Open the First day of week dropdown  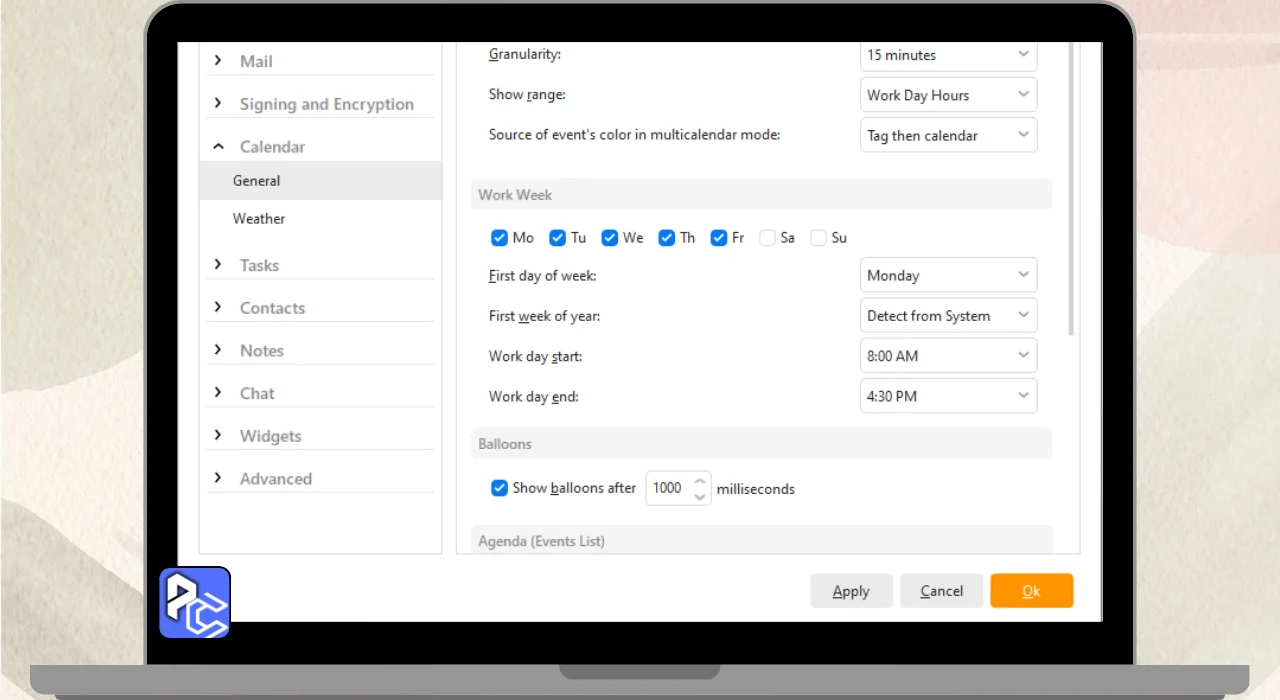(948, 275)
